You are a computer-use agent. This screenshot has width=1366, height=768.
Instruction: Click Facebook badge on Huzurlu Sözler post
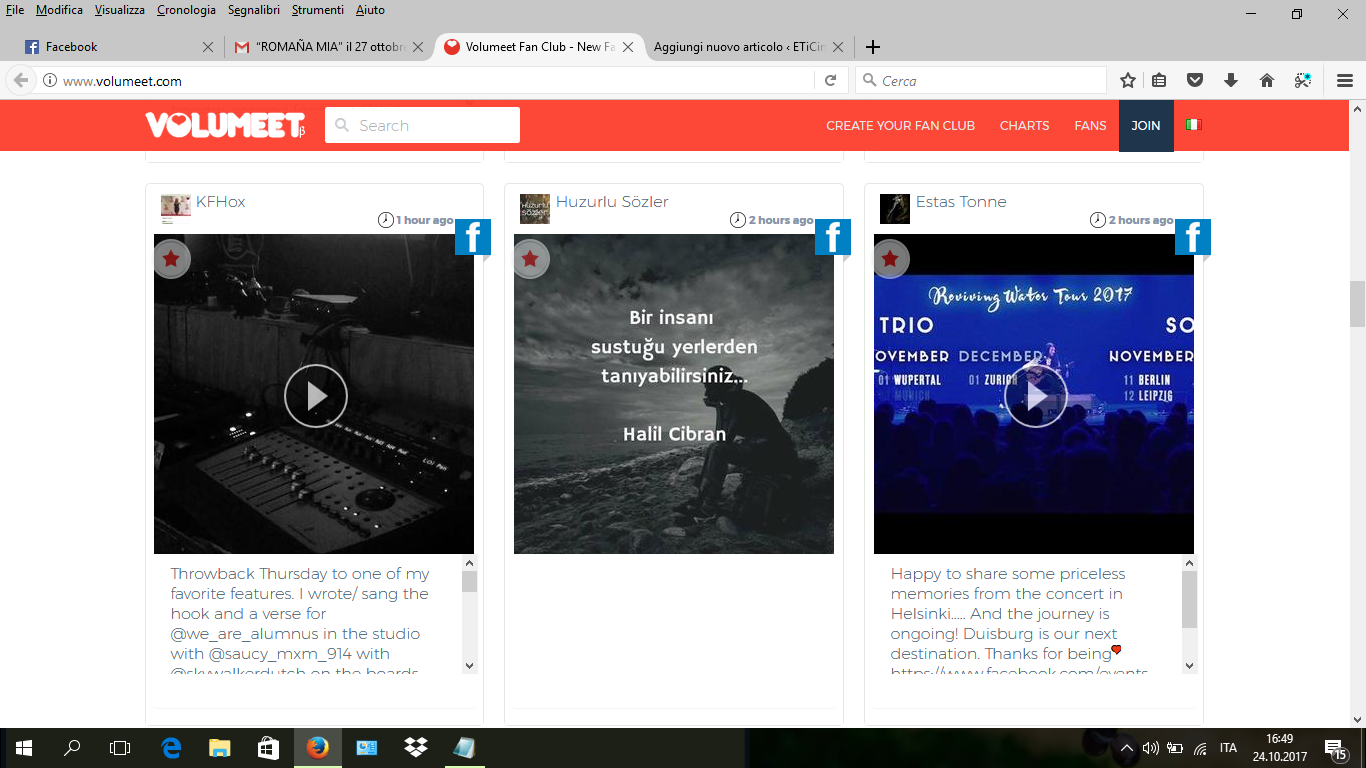[833, 238]
